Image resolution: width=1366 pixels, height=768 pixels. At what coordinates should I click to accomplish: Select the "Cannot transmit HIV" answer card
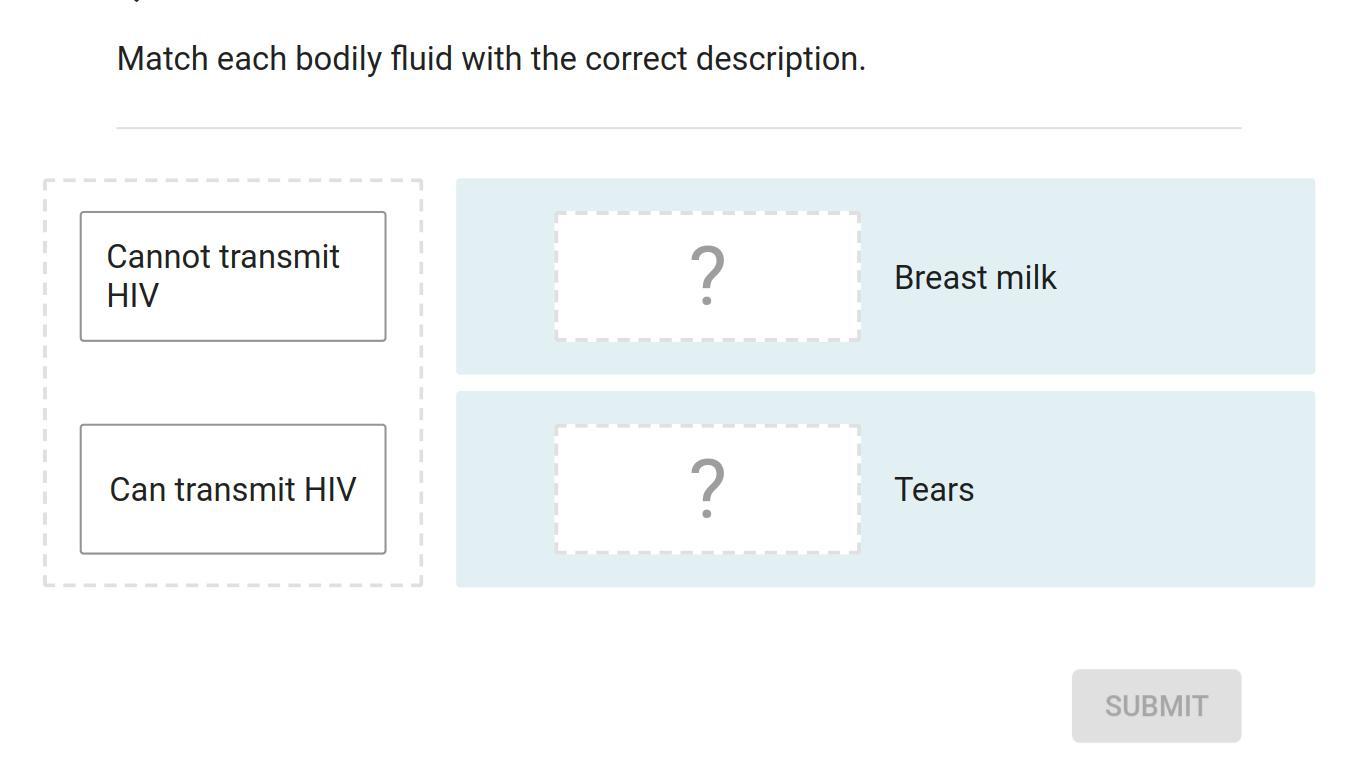point(233,276)
